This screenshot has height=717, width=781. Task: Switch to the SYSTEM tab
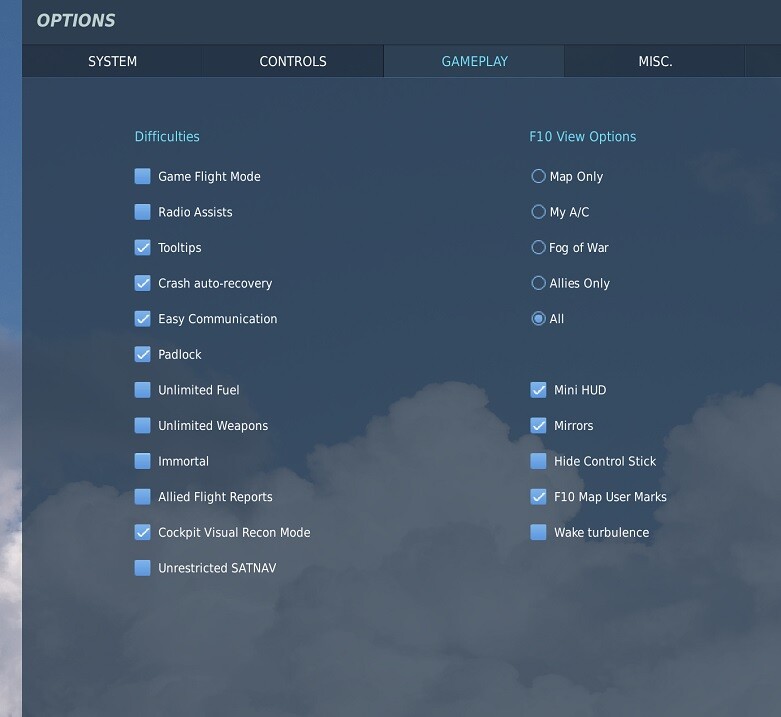(112, 61)
